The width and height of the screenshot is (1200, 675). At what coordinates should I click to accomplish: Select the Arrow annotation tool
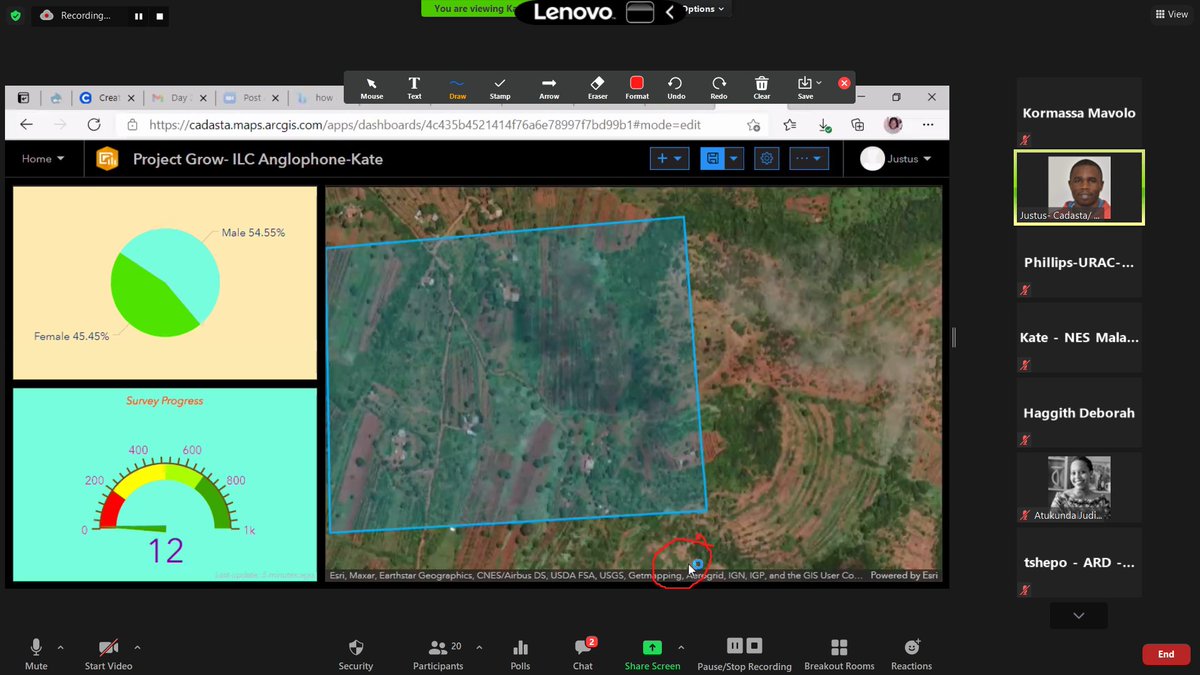click(548, 87)
